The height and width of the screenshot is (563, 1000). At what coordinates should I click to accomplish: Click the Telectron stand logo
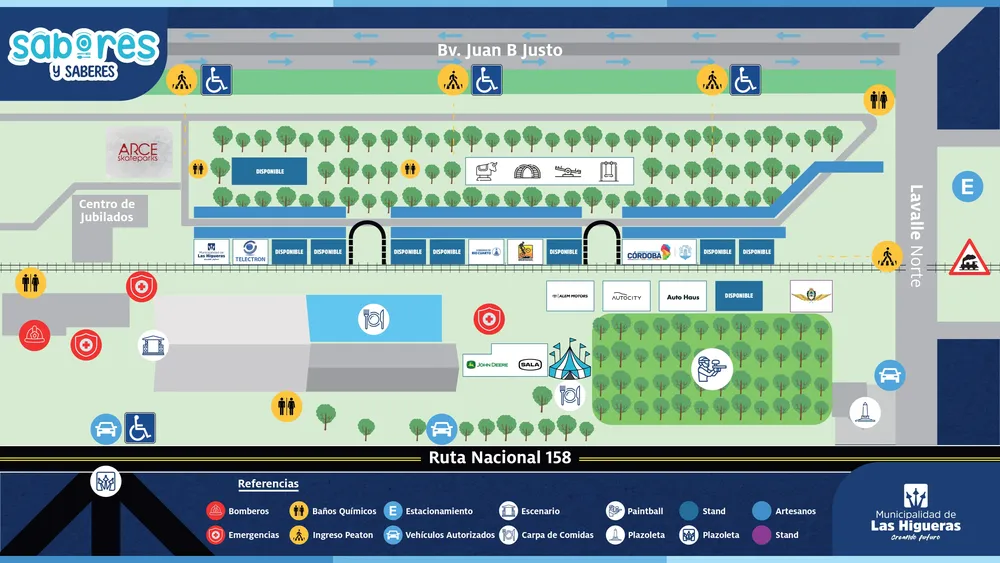click(x=249, y=252)
